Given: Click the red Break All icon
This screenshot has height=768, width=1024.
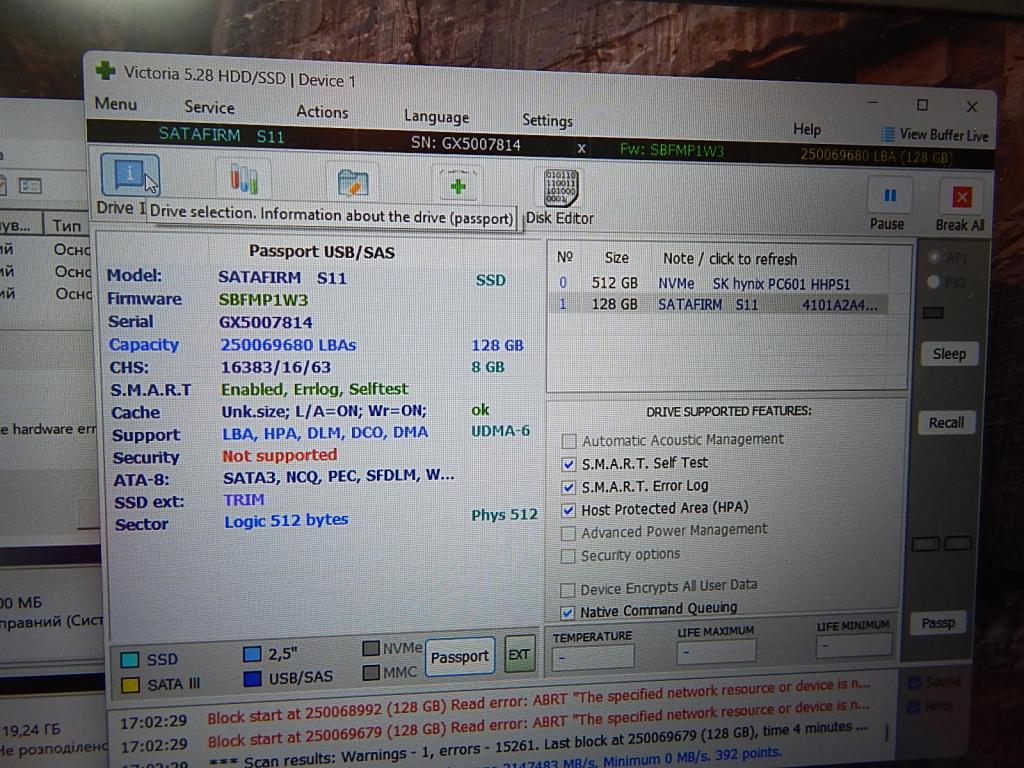Looking at the screenshot, I should pos(961,197).
